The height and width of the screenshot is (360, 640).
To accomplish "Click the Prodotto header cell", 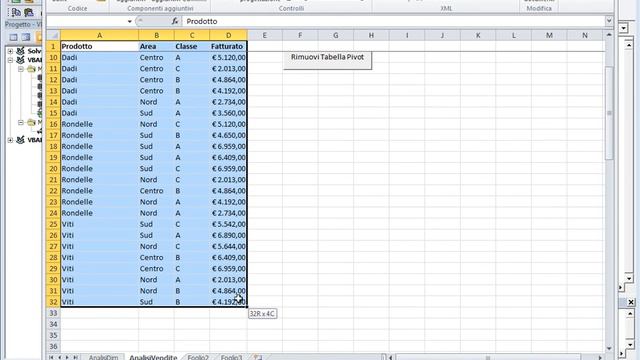I will [99, 47].
